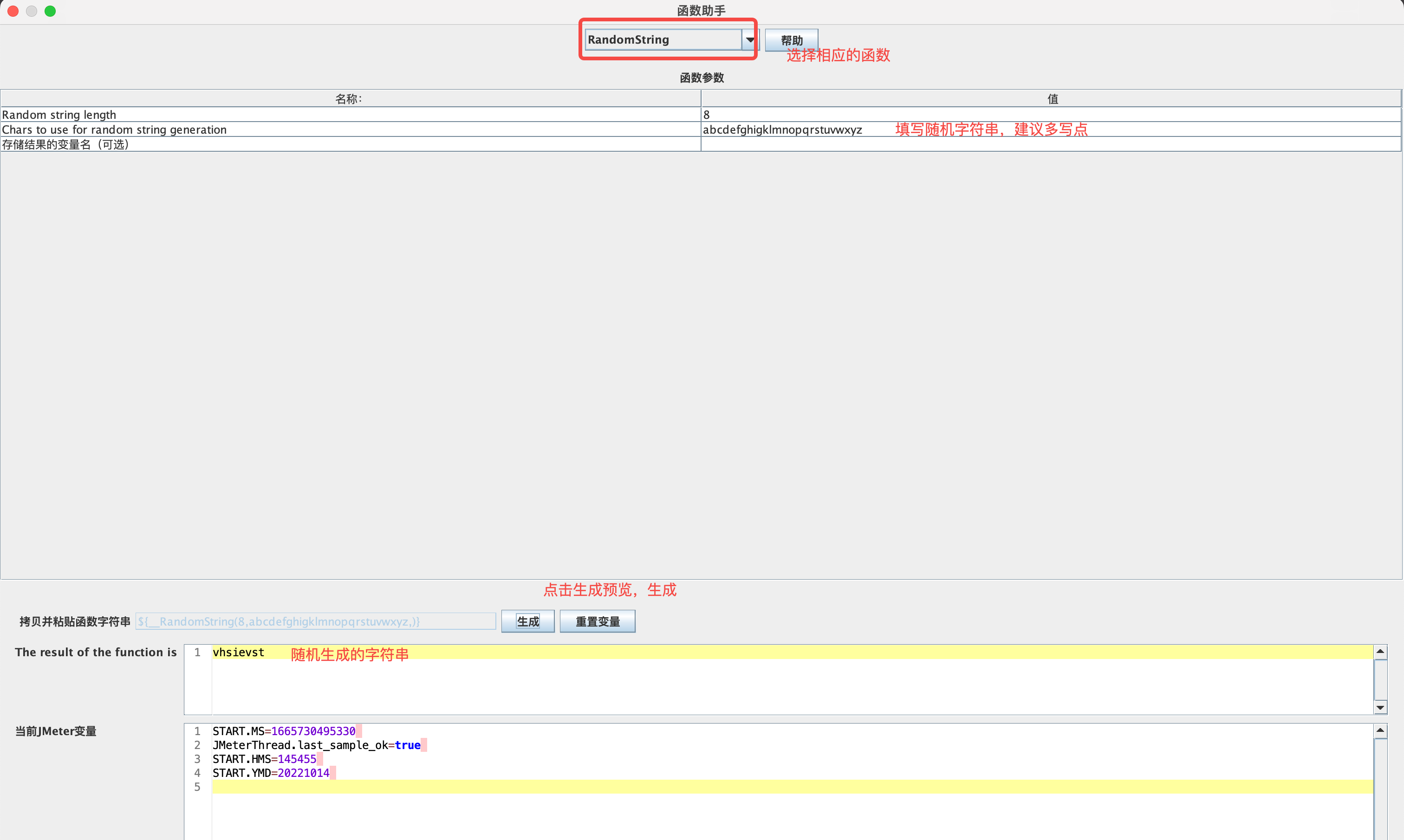Select the 存储结果的变量名（可选）row

click(351, 144)
